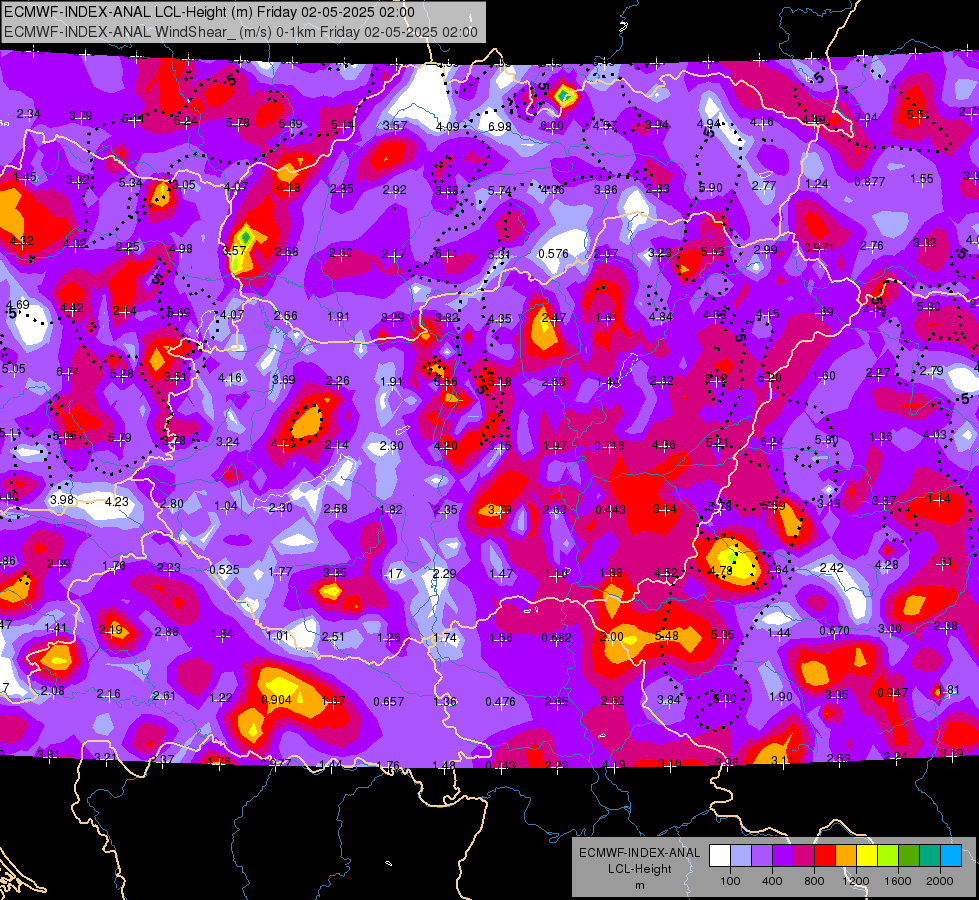The width and height of the screenshot is (979, 900).
Task: Click the wind shear value 0.525
Action: 224,570
